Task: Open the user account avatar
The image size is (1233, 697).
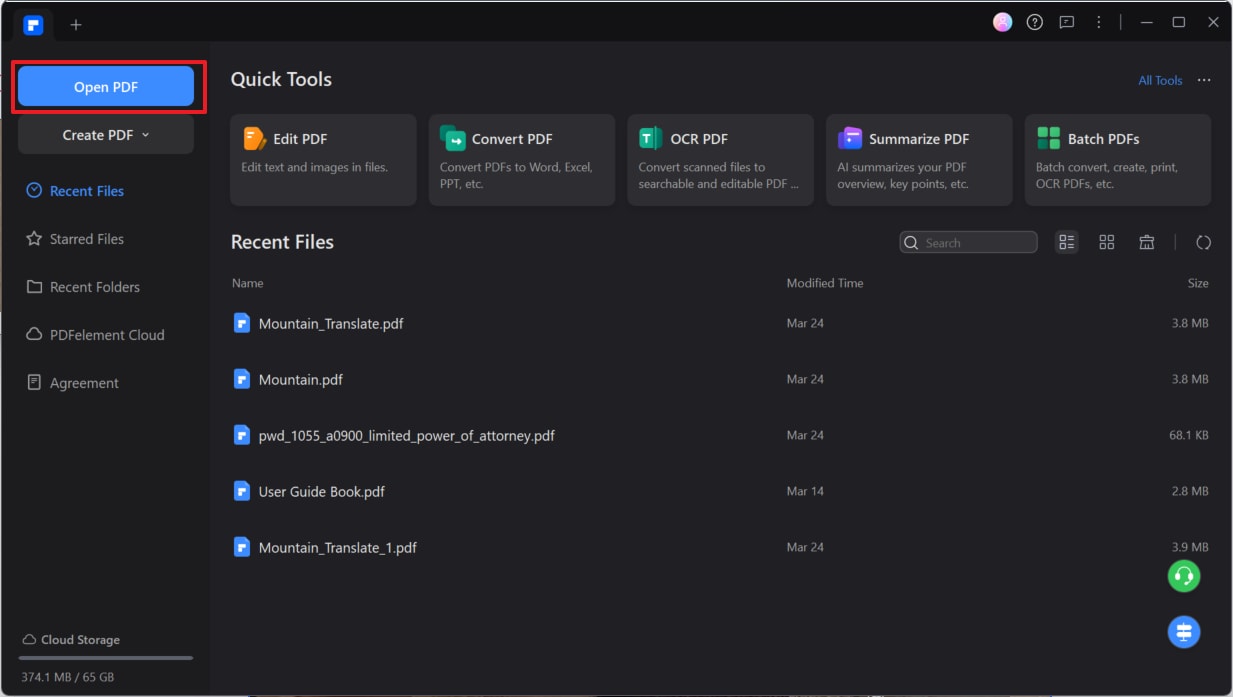Action: coord(1002,22)
